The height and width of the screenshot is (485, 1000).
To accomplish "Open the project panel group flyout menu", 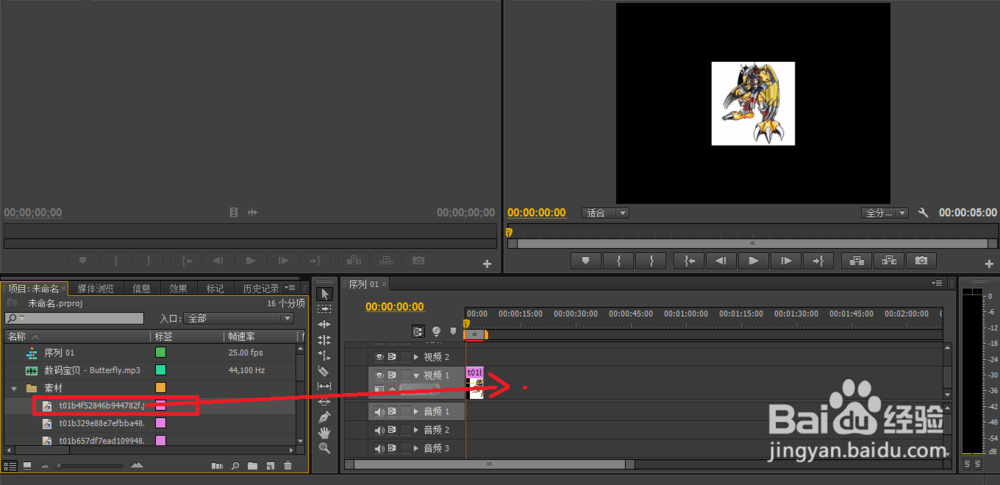I will (x=289, y=288).
